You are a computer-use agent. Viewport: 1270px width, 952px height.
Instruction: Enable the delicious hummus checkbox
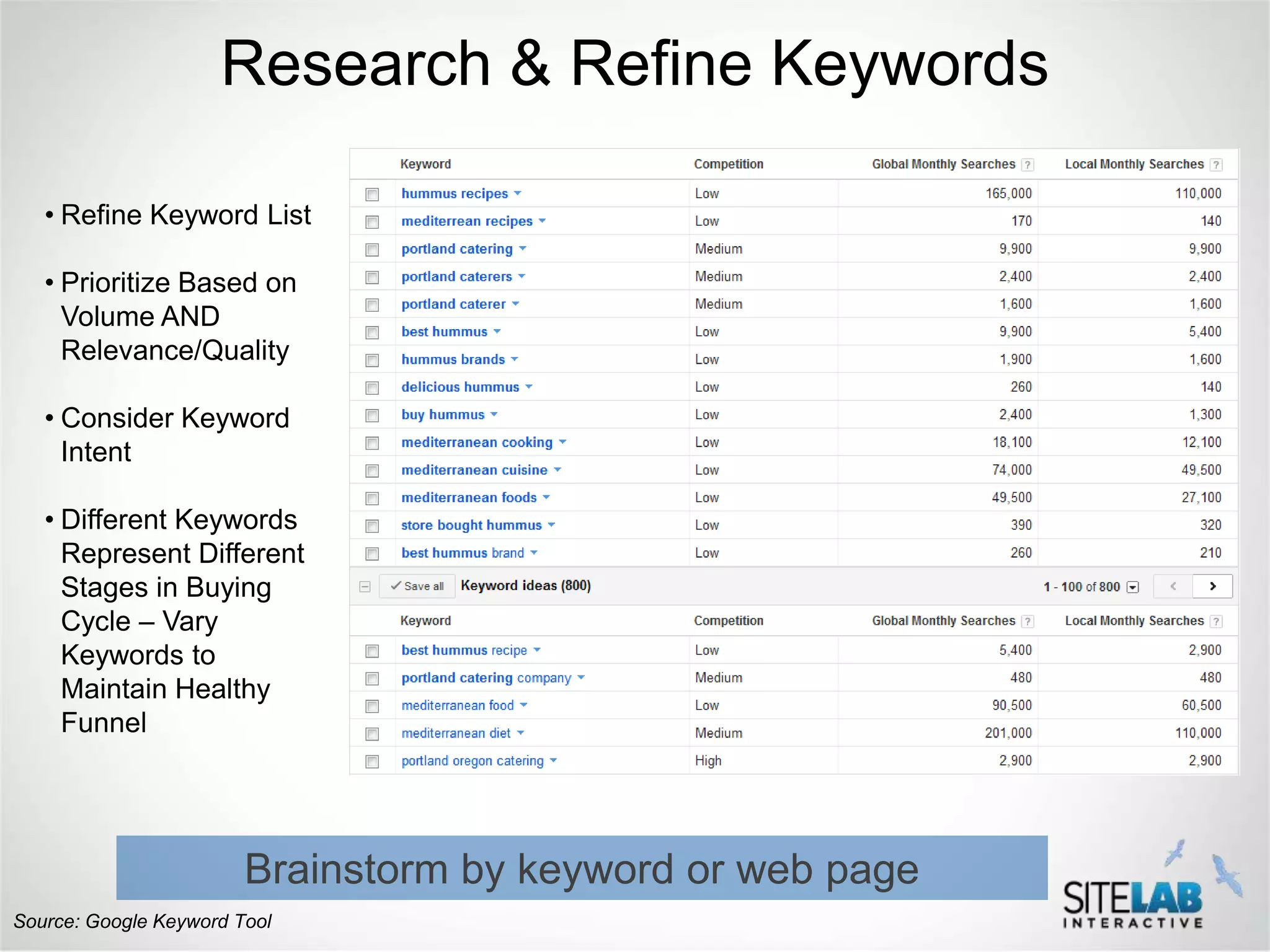(372, 388)
